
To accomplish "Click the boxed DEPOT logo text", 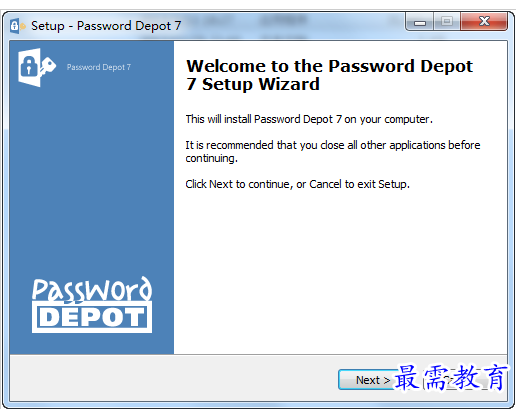I will pyautogui.click(x=92, y=317).
